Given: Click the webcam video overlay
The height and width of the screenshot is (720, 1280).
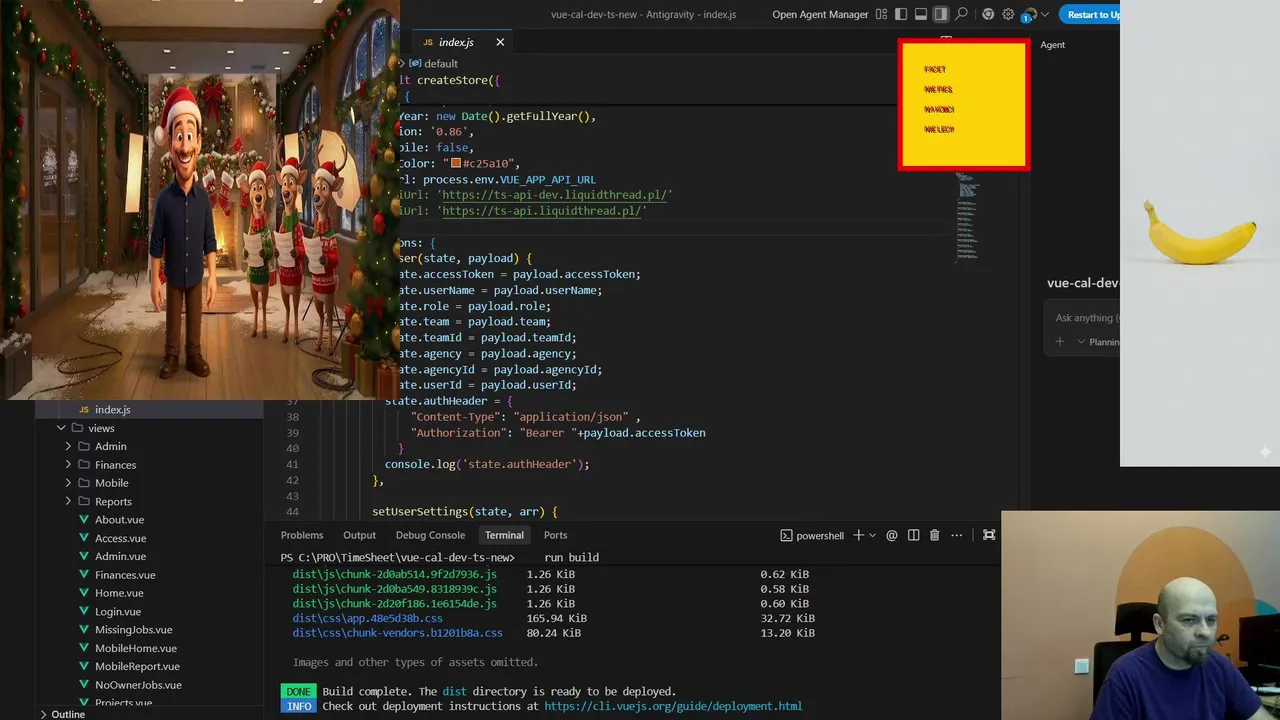Looking at the screenshot, I should click(x=1141, y=616).
